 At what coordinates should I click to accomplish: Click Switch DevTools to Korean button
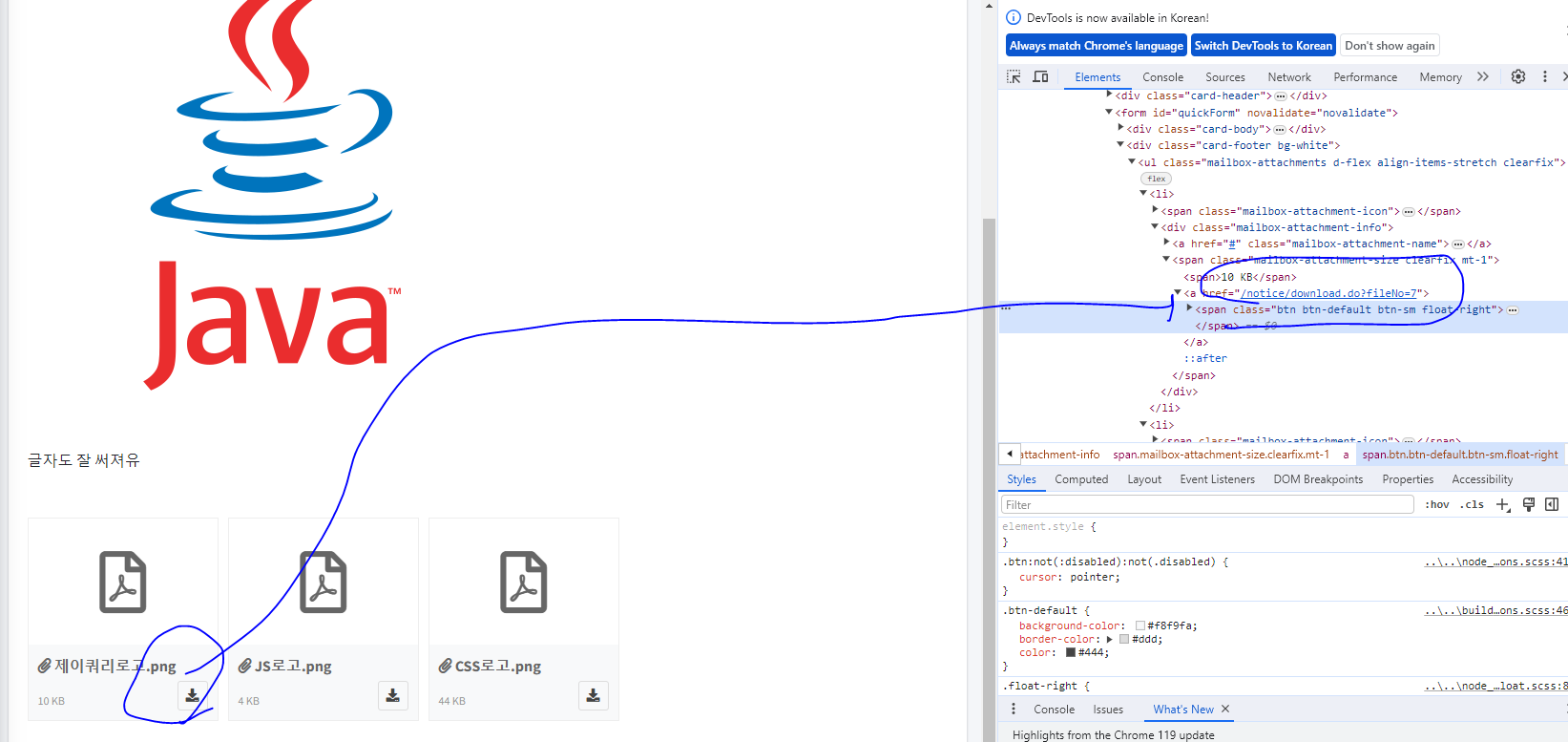pyautogui.click(x=1264, y=46)
